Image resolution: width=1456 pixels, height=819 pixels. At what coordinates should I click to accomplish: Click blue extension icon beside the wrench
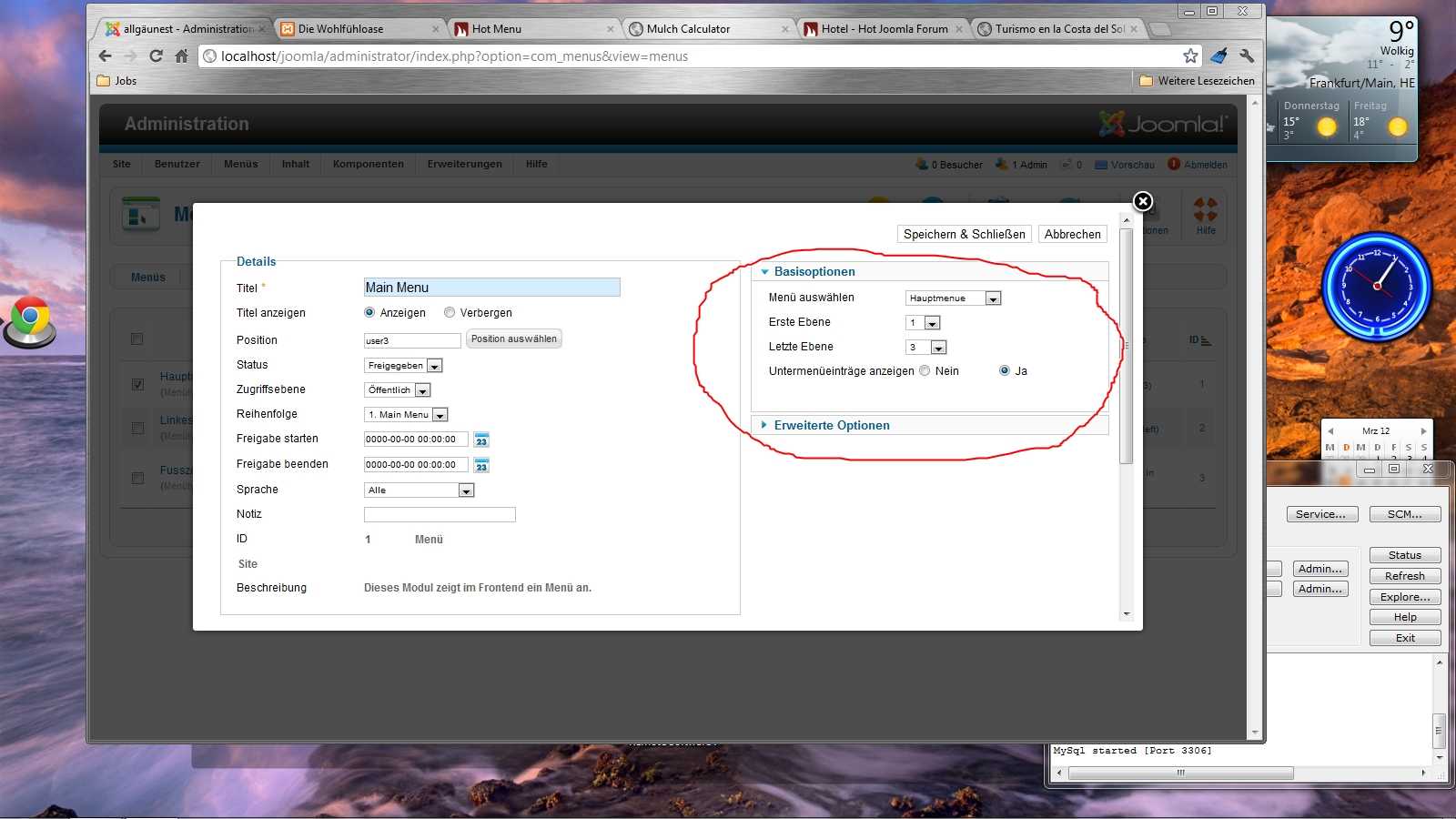[x=1219, y=56]
